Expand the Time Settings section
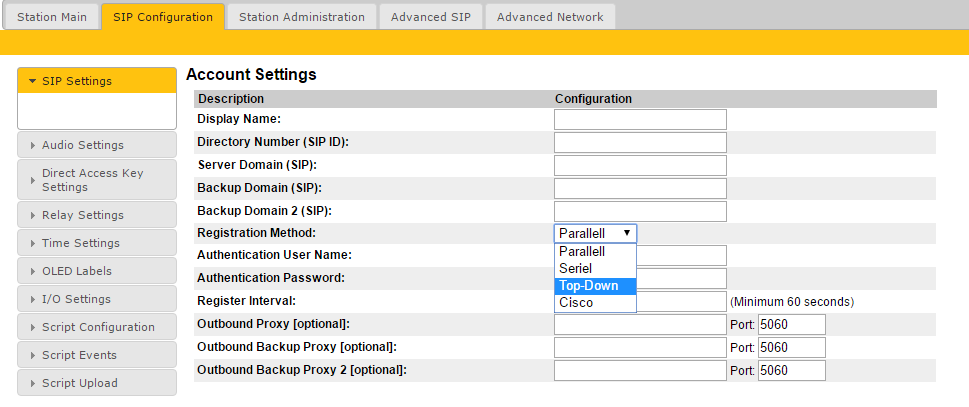Screen dimensions: 969x407 pos(97,243)
